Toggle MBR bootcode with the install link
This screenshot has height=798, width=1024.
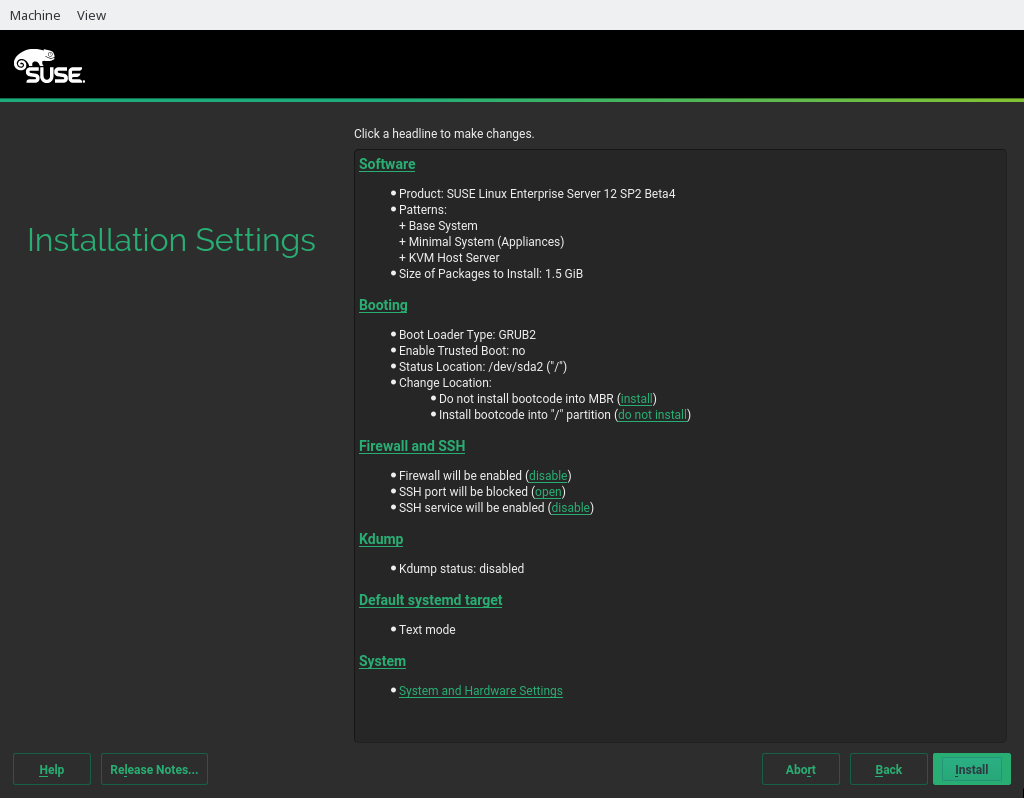click(x=637, y=399)
